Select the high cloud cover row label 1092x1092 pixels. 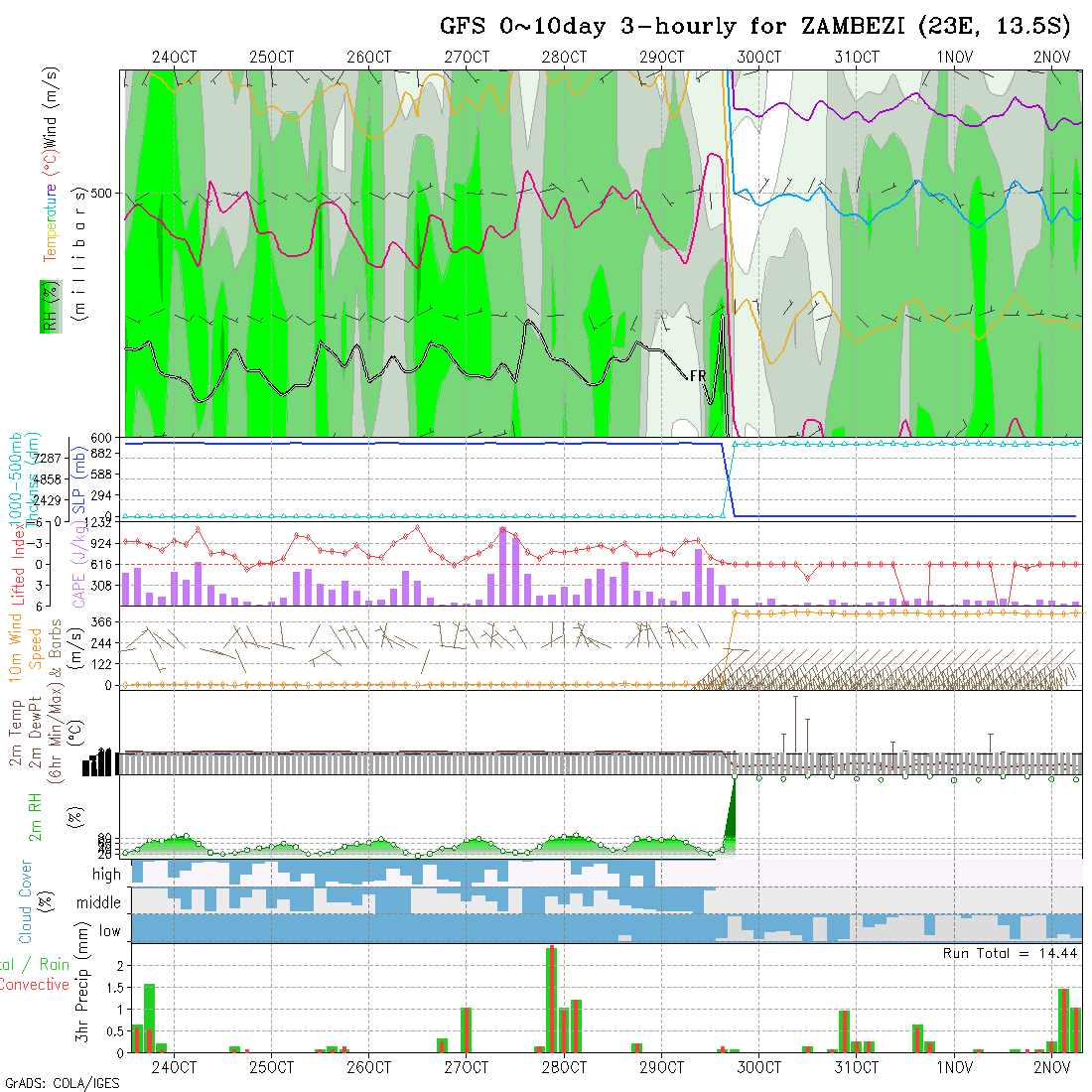pyautogui.click(x=106, y=875)
